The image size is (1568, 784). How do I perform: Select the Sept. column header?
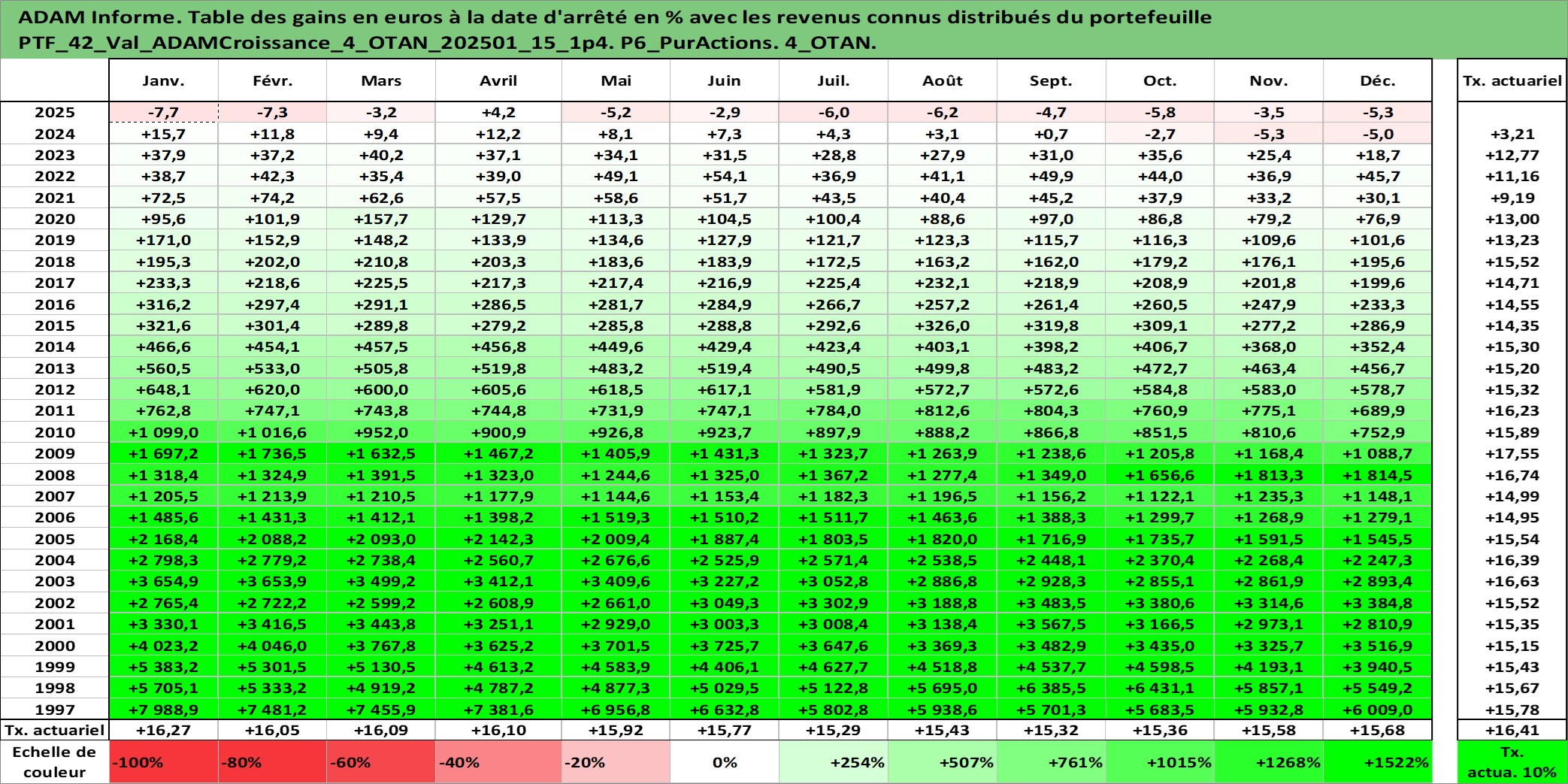pyautogui.click(x=1051, y=80)
